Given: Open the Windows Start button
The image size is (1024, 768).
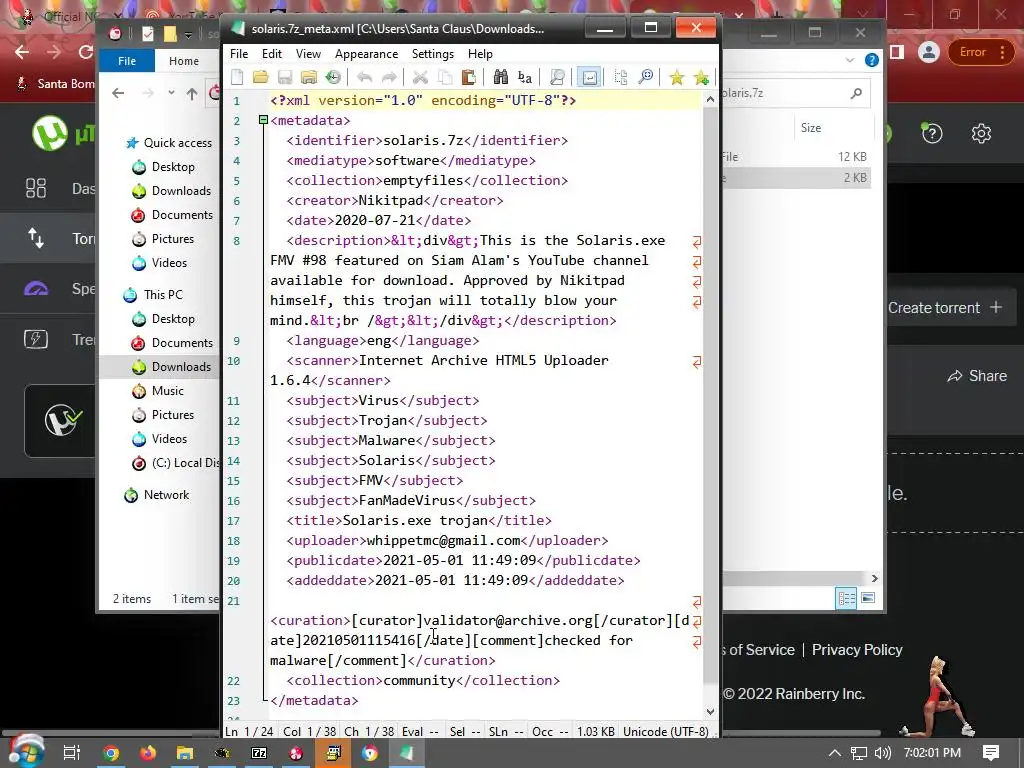Looking at the screenshot, I should tap(27, 752).
